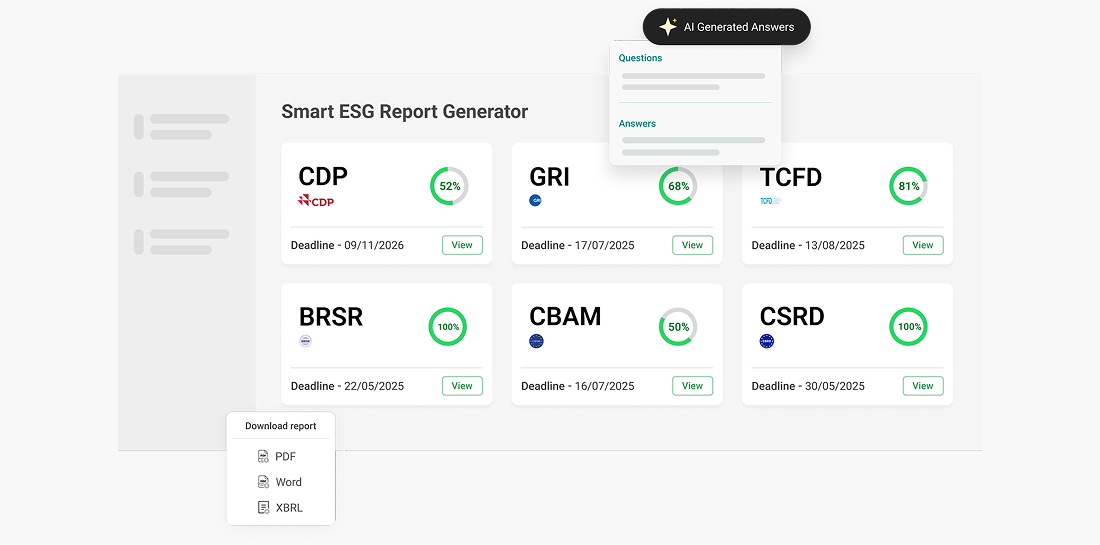Click the BRSR 100% progress ring
The image size is (1100, 545).
click(448, 327)
